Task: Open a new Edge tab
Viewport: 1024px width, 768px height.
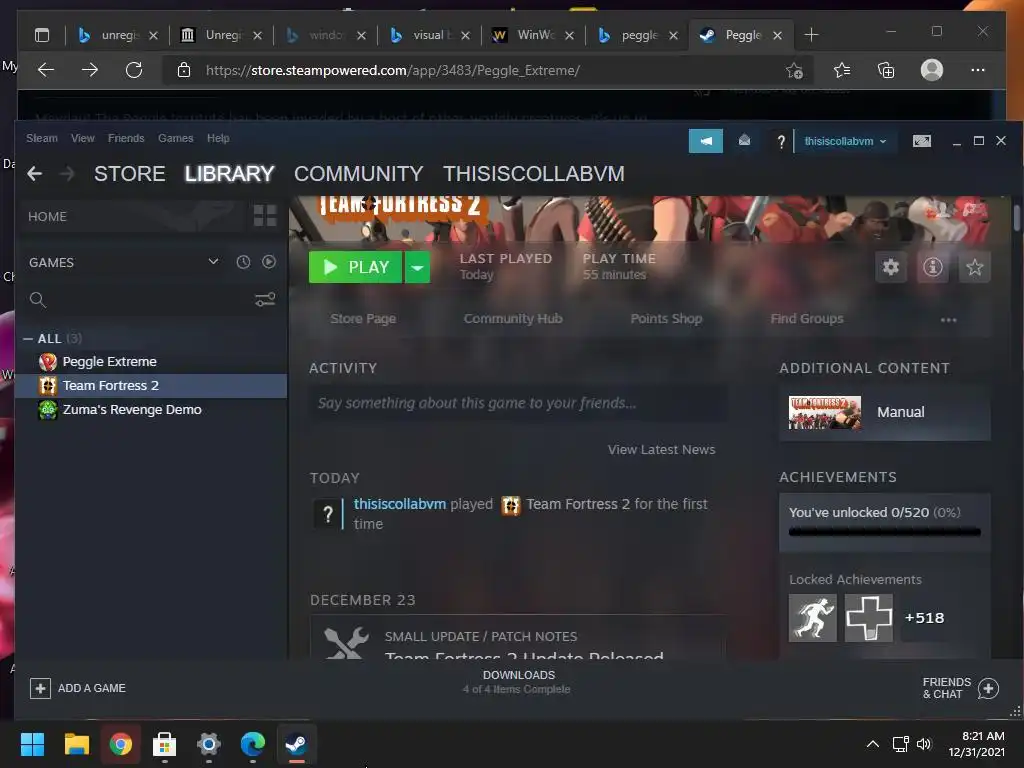Action: (x=811, y=35)
